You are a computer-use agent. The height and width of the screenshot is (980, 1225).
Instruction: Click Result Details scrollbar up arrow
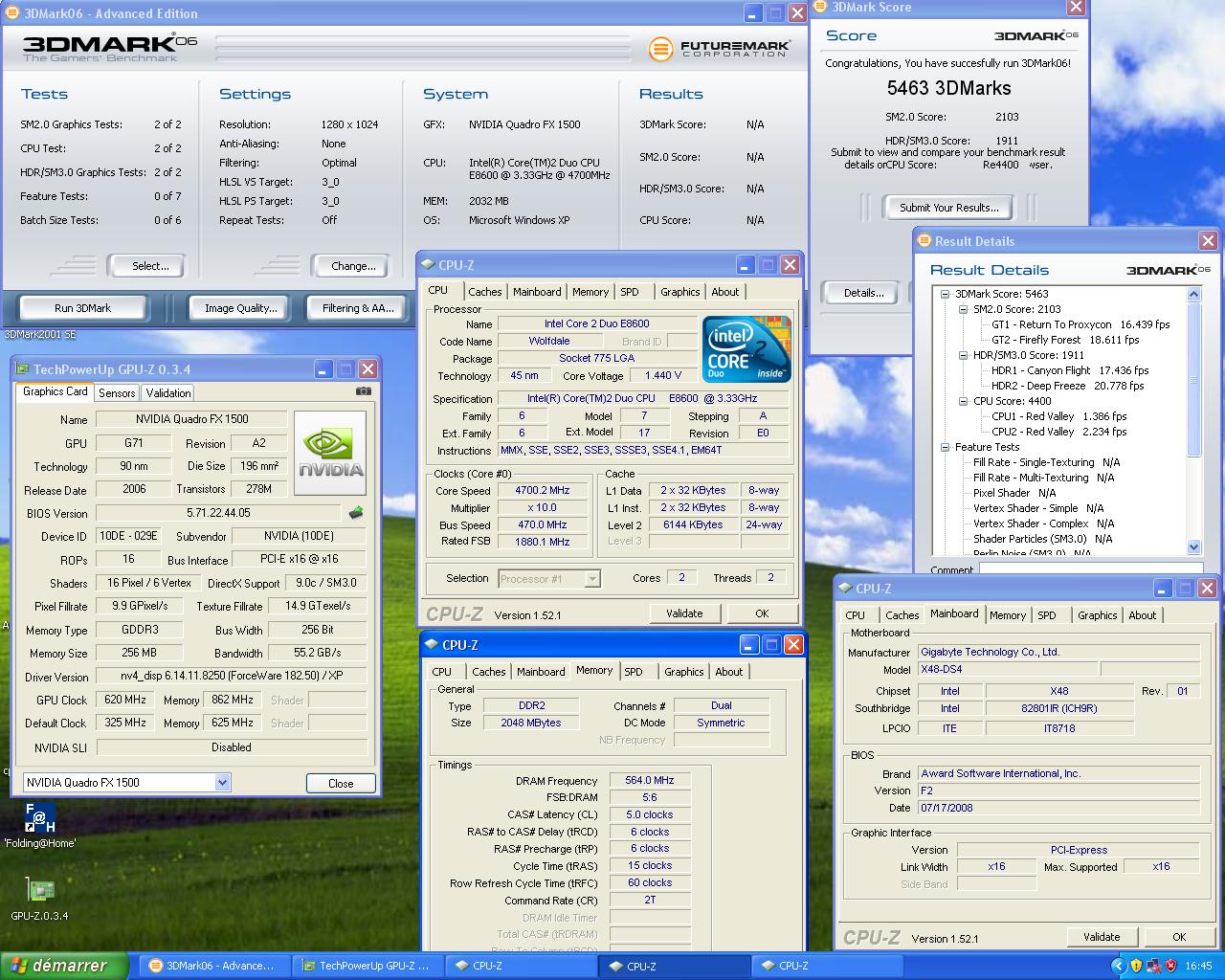[1193, 294]
